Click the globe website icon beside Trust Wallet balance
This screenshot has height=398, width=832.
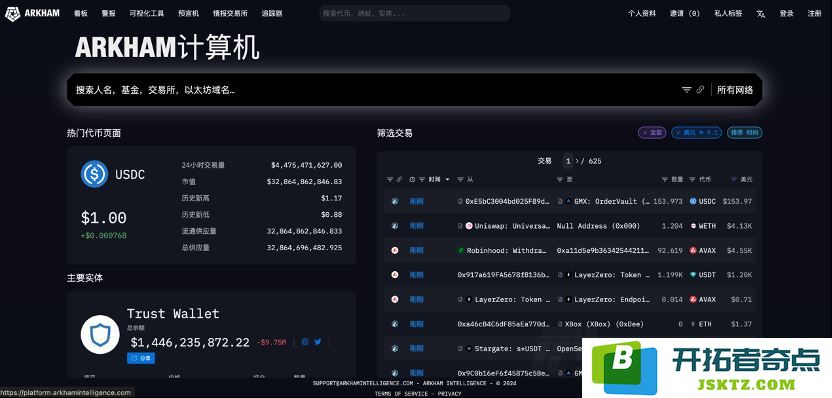coord(305,342)
